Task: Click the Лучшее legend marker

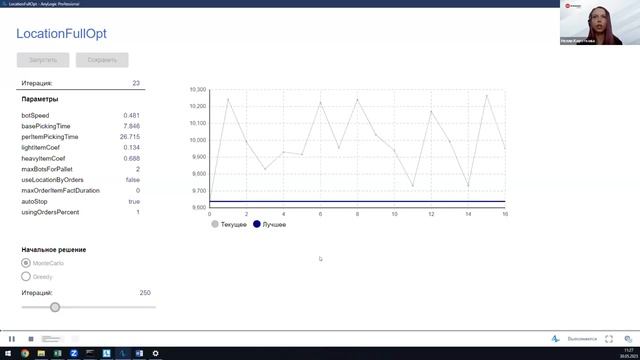Action: [257, 224]
